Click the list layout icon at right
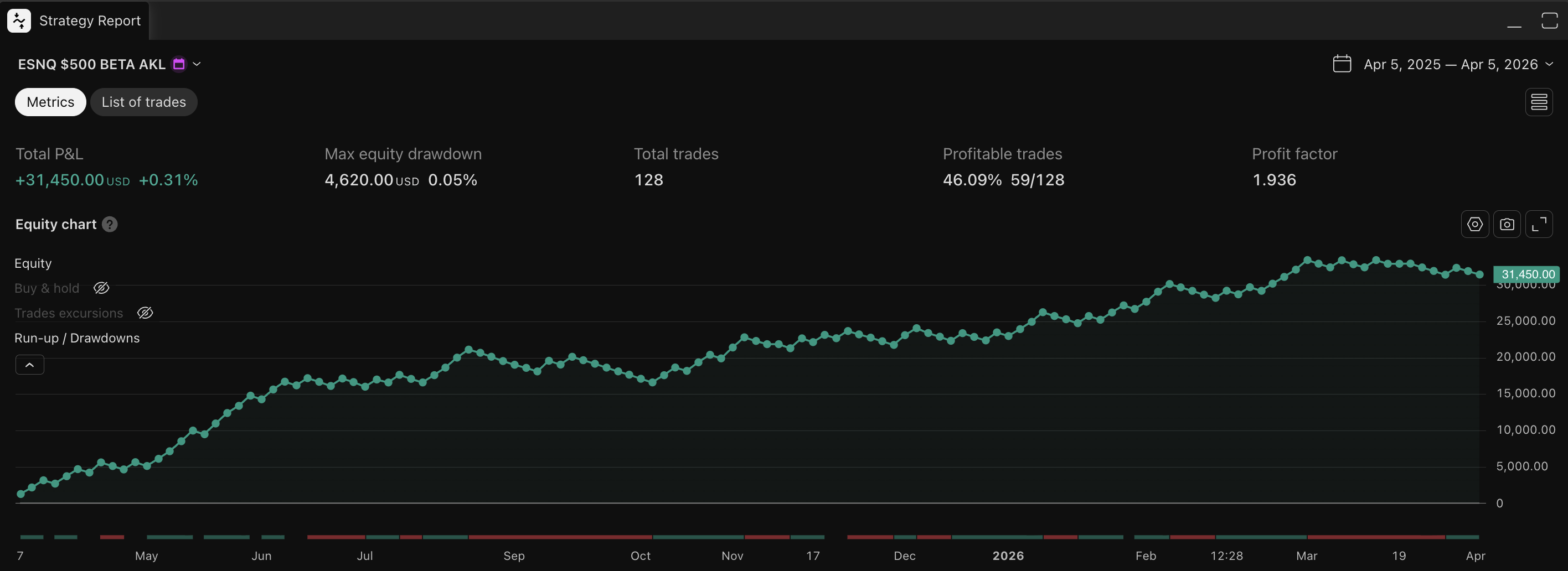 pyautogui.click(x=1538, y=102)
